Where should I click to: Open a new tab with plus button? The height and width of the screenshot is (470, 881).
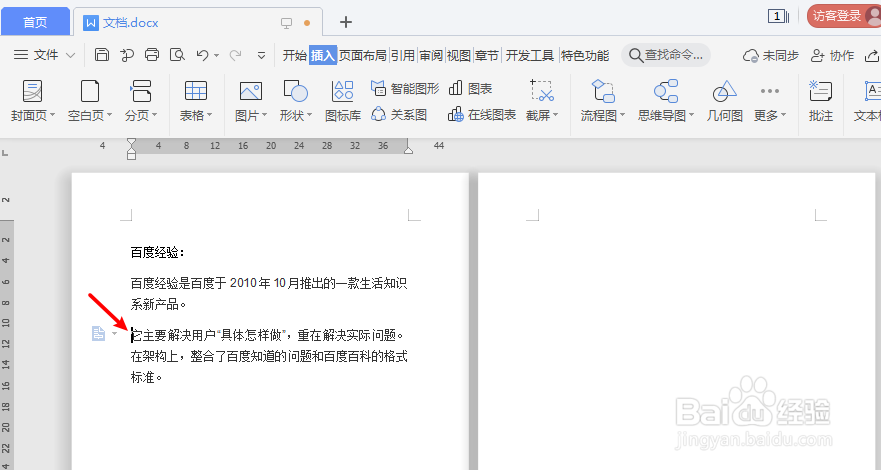point(346,22)
